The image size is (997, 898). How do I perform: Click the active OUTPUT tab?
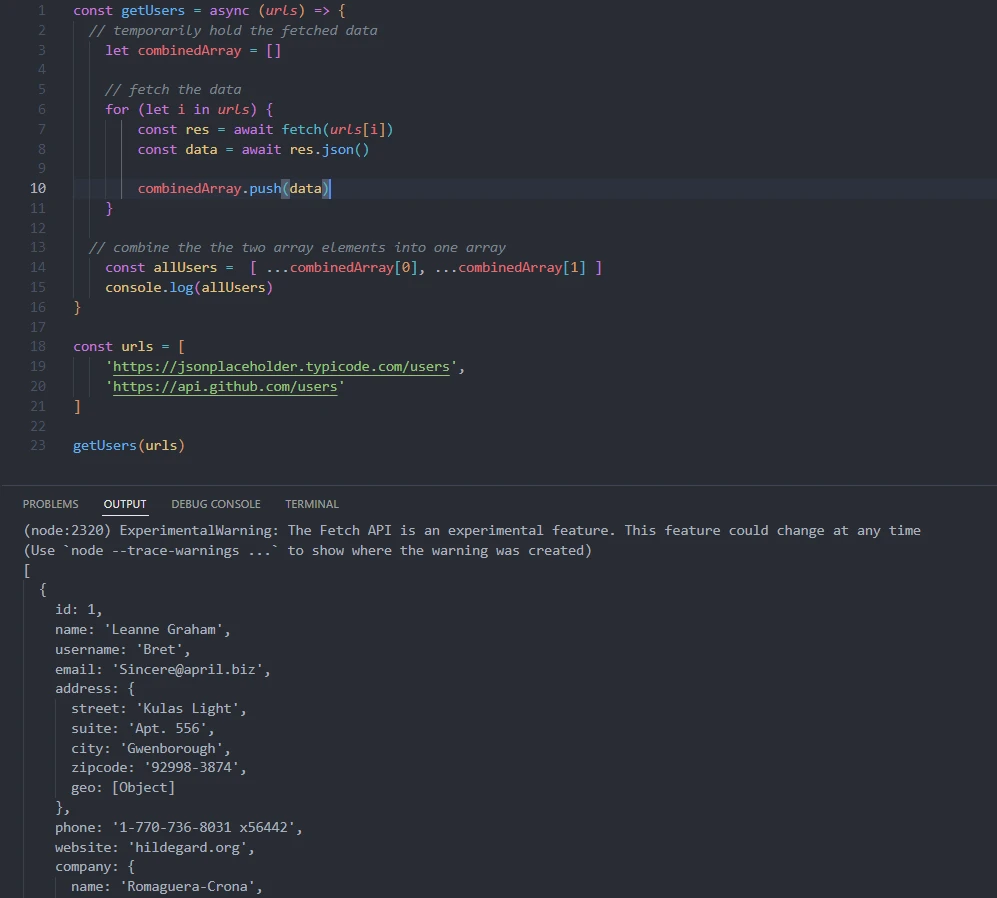(124, 503)
